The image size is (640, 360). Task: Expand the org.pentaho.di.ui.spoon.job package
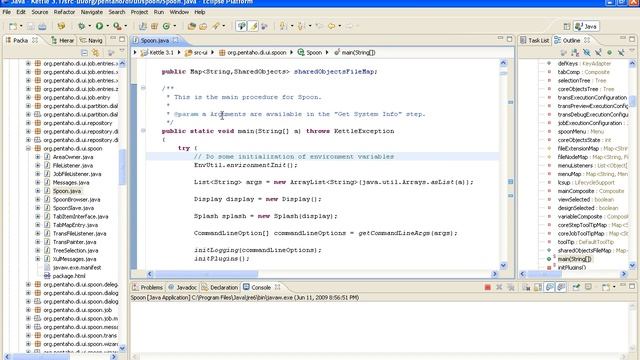pyautogui.click(x=28, y=310)
